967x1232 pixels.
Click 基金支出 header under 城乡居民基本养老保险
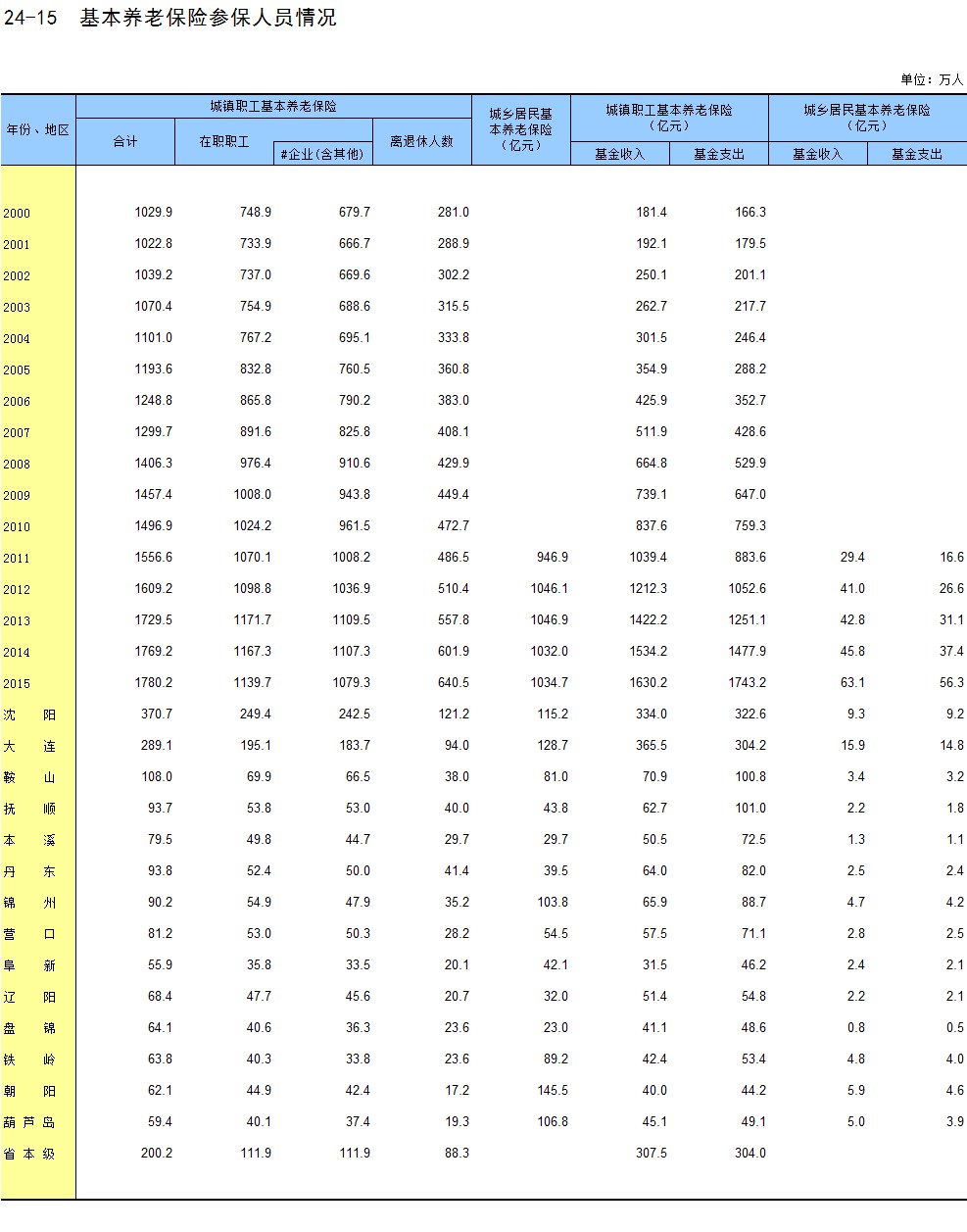tap(916, 154)
